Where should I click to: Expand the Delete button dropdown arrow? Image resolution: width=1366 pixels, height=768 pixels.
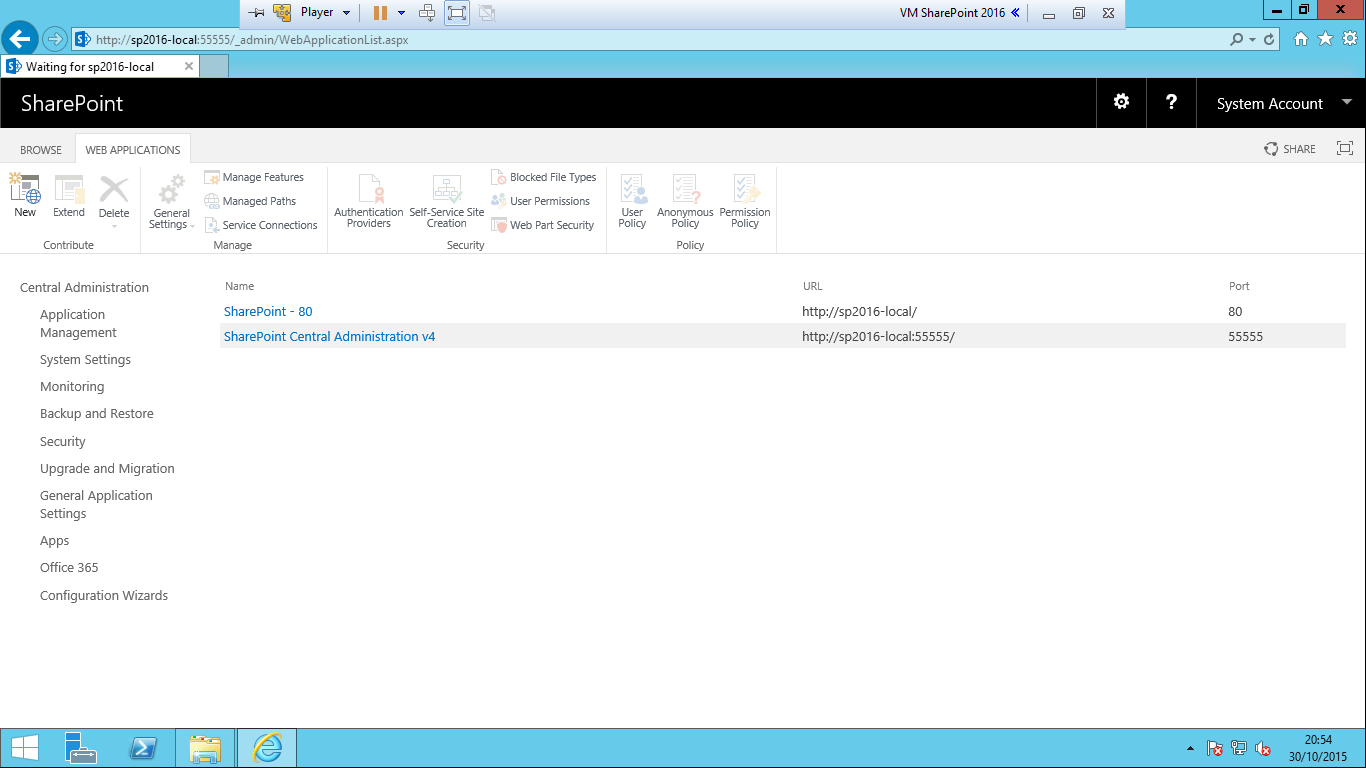pyautogui.click(x=114, y=226)
